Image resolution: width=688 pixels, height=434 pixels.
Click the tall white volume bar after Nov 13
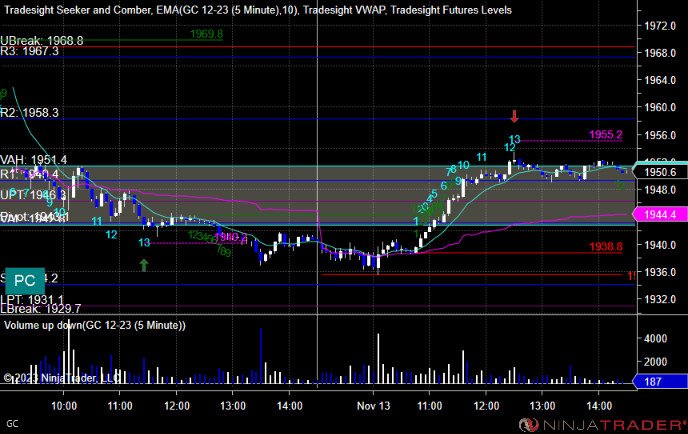(x=378, y=359)
